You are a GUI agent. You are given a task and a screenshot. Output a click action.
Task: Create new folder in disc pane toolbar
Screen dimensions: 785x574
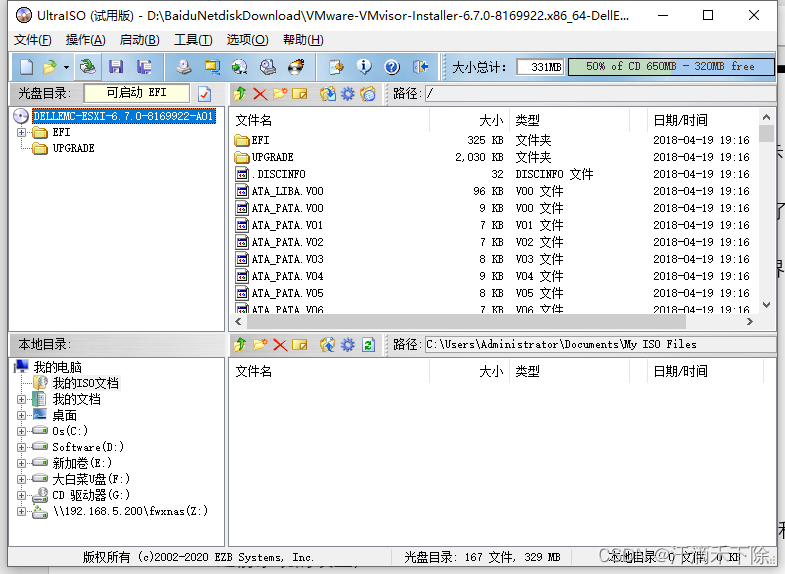(x=280, y=94)
